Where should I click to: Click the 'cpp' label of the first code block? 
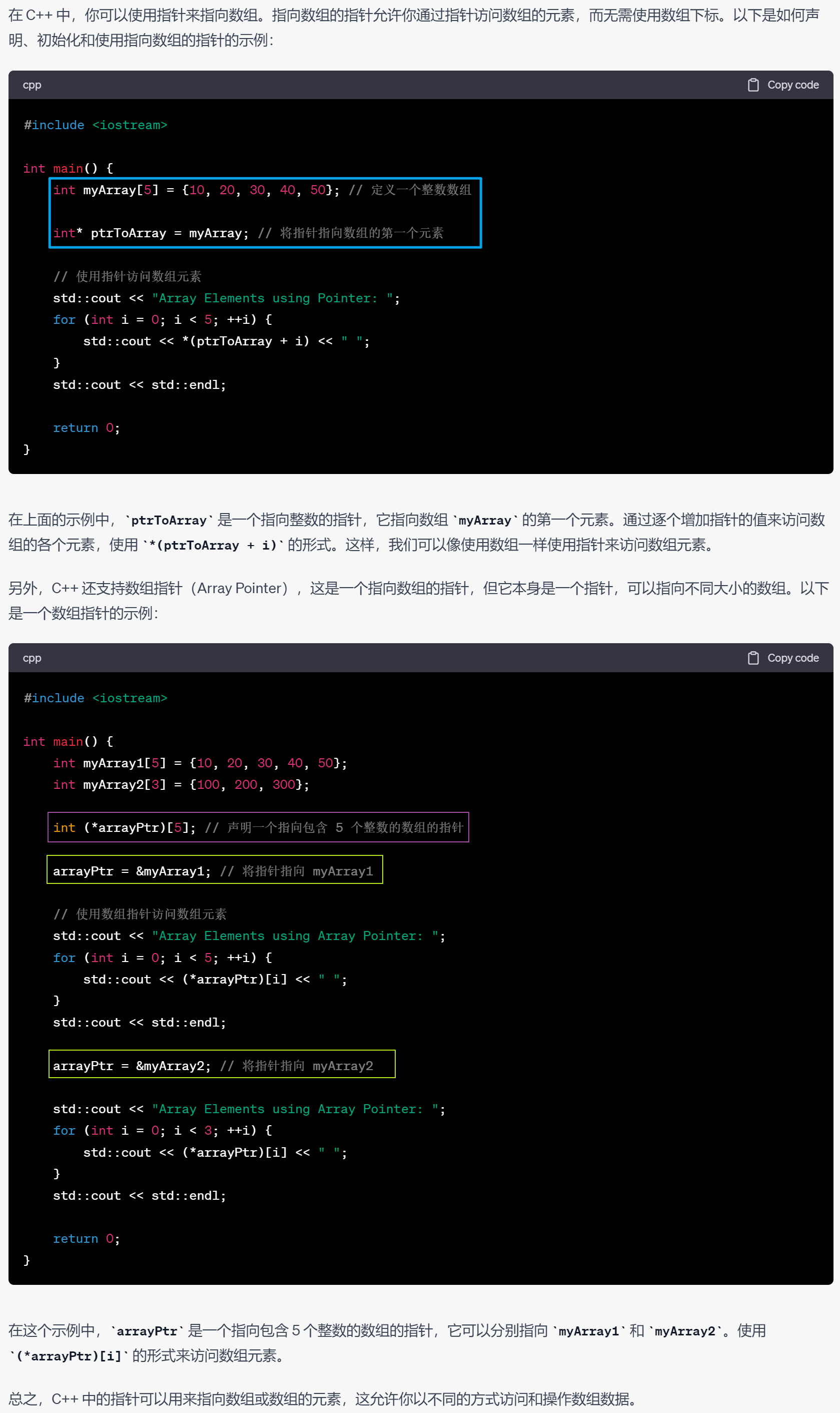point(32,85)
